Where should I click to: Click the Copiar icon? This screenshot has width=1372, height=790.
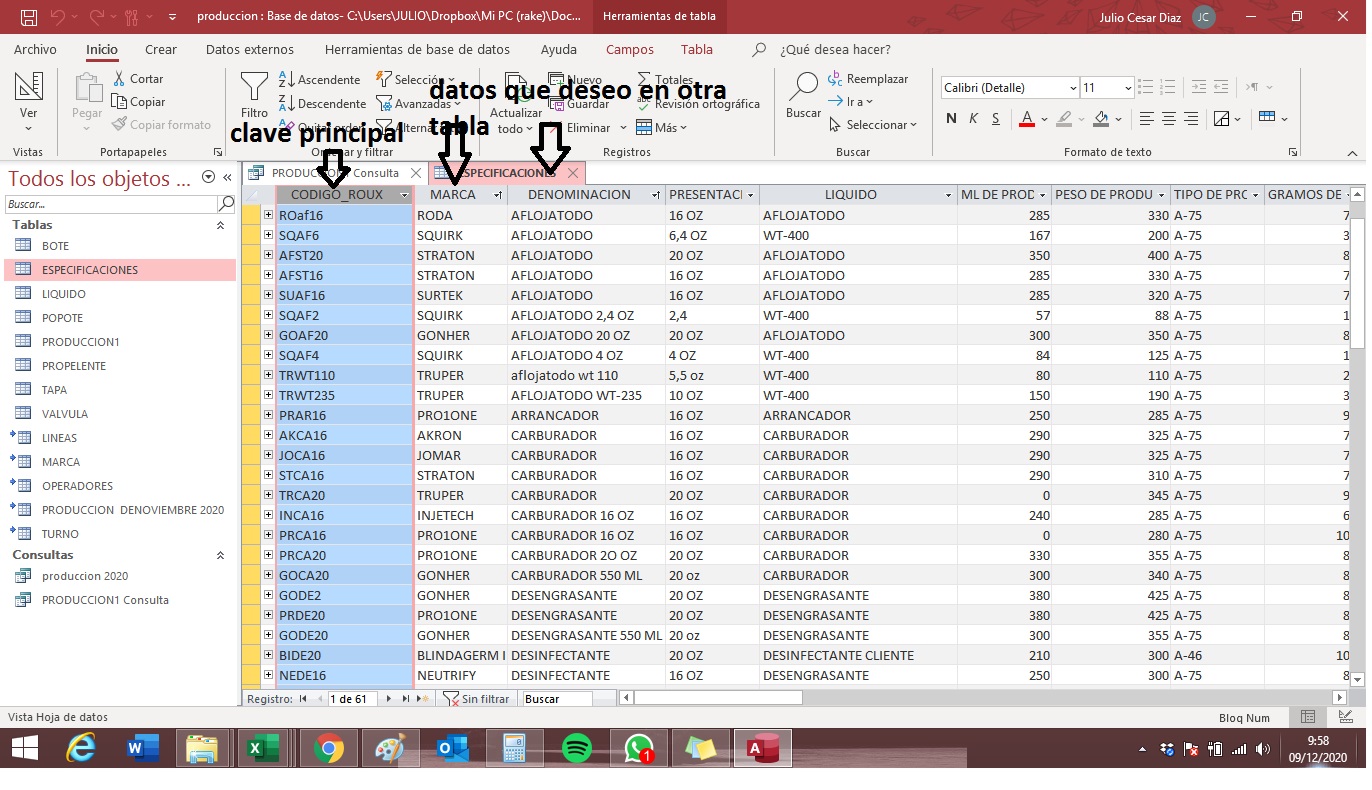120,102
